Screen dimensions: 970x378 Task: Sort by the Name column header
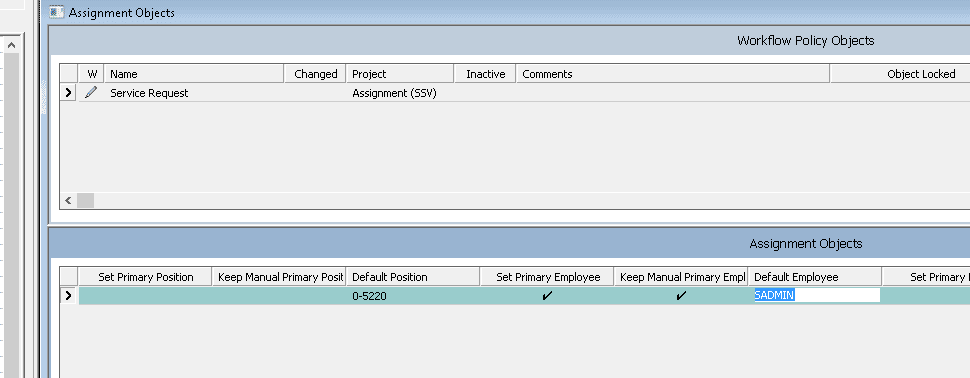[194, 74]
